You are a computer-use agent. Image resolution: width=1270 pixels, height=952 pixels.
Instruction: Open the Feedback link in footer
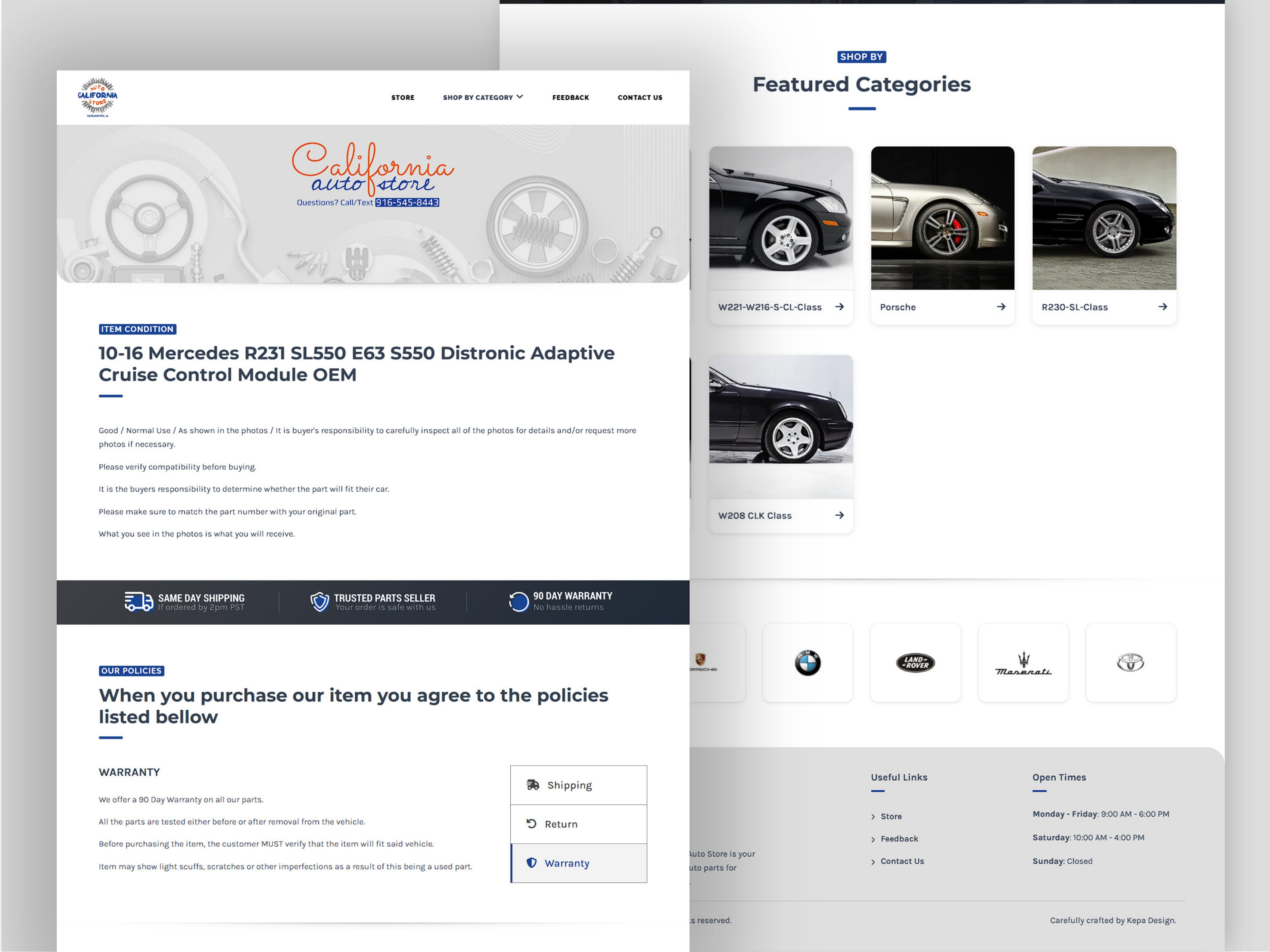(x=899, y=839)
